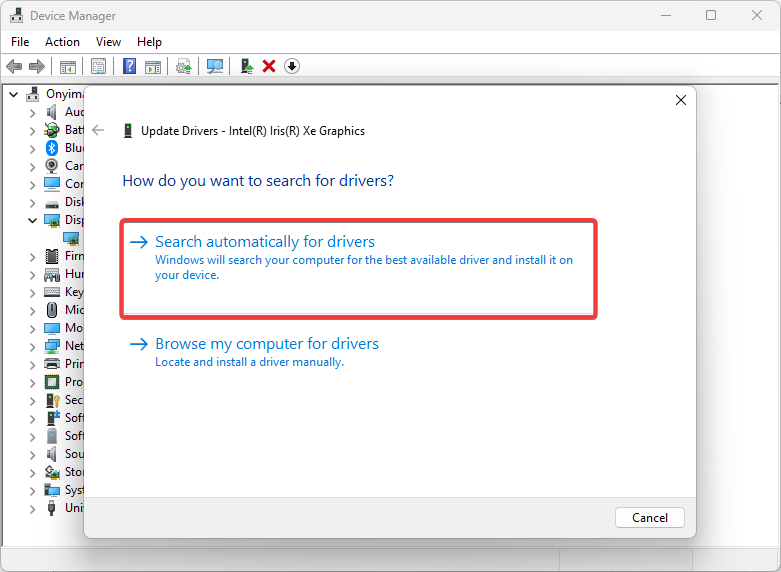The height and width of the screenshot is (572, 781).
Task: Open the View menu
Action: click(x=108, y=42)
